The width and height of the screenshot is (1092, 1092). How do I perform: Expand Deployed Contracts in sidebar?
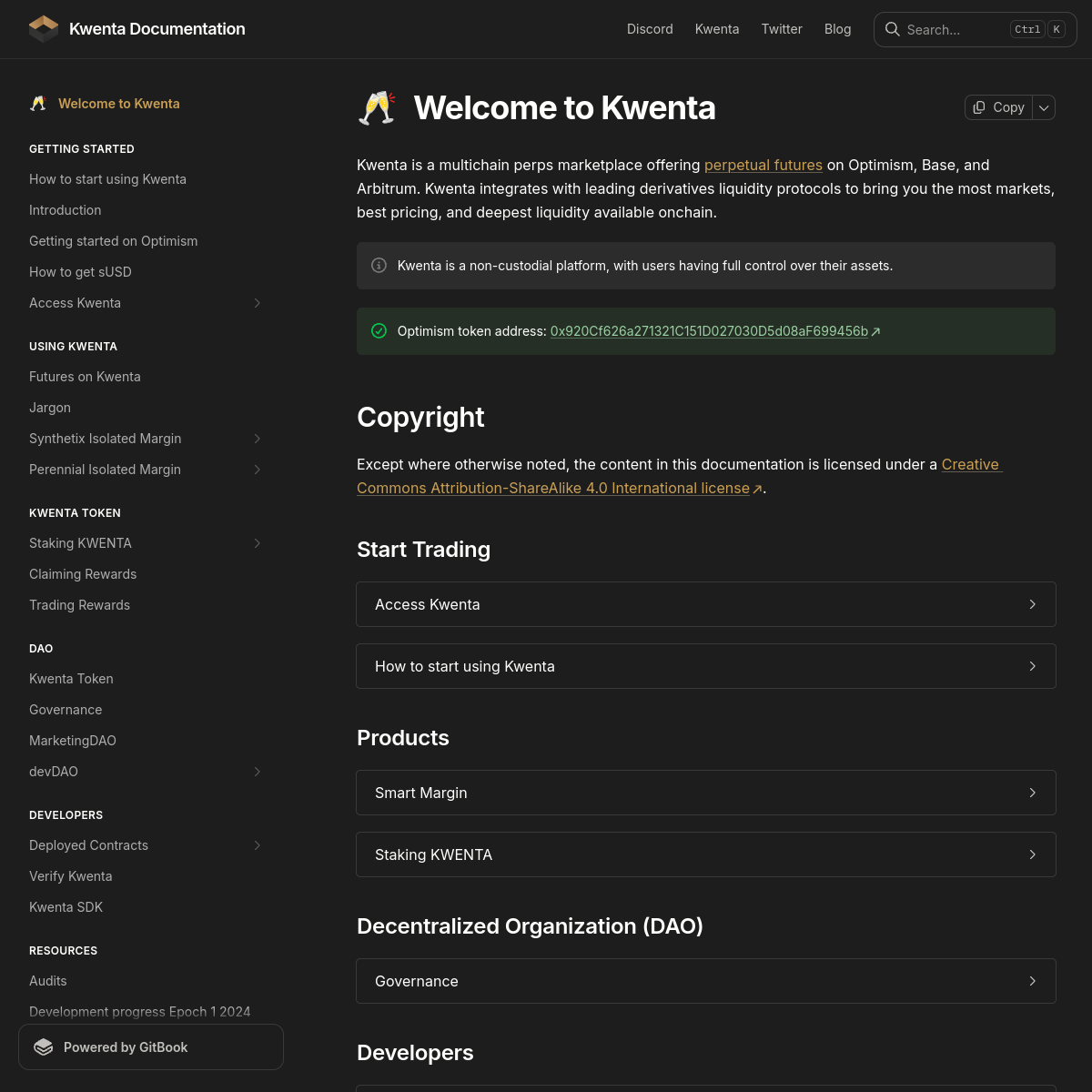click(x=258, y=845)
